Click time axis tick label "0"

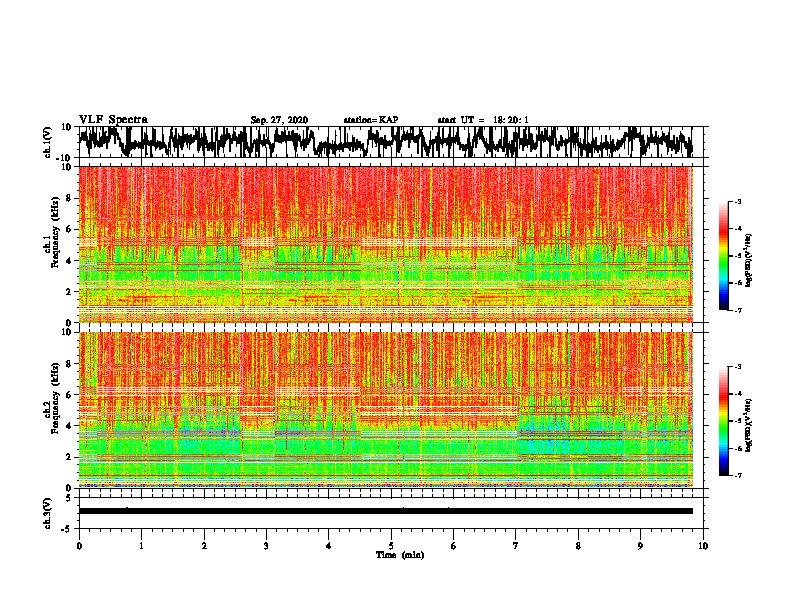tap(79, 546)
